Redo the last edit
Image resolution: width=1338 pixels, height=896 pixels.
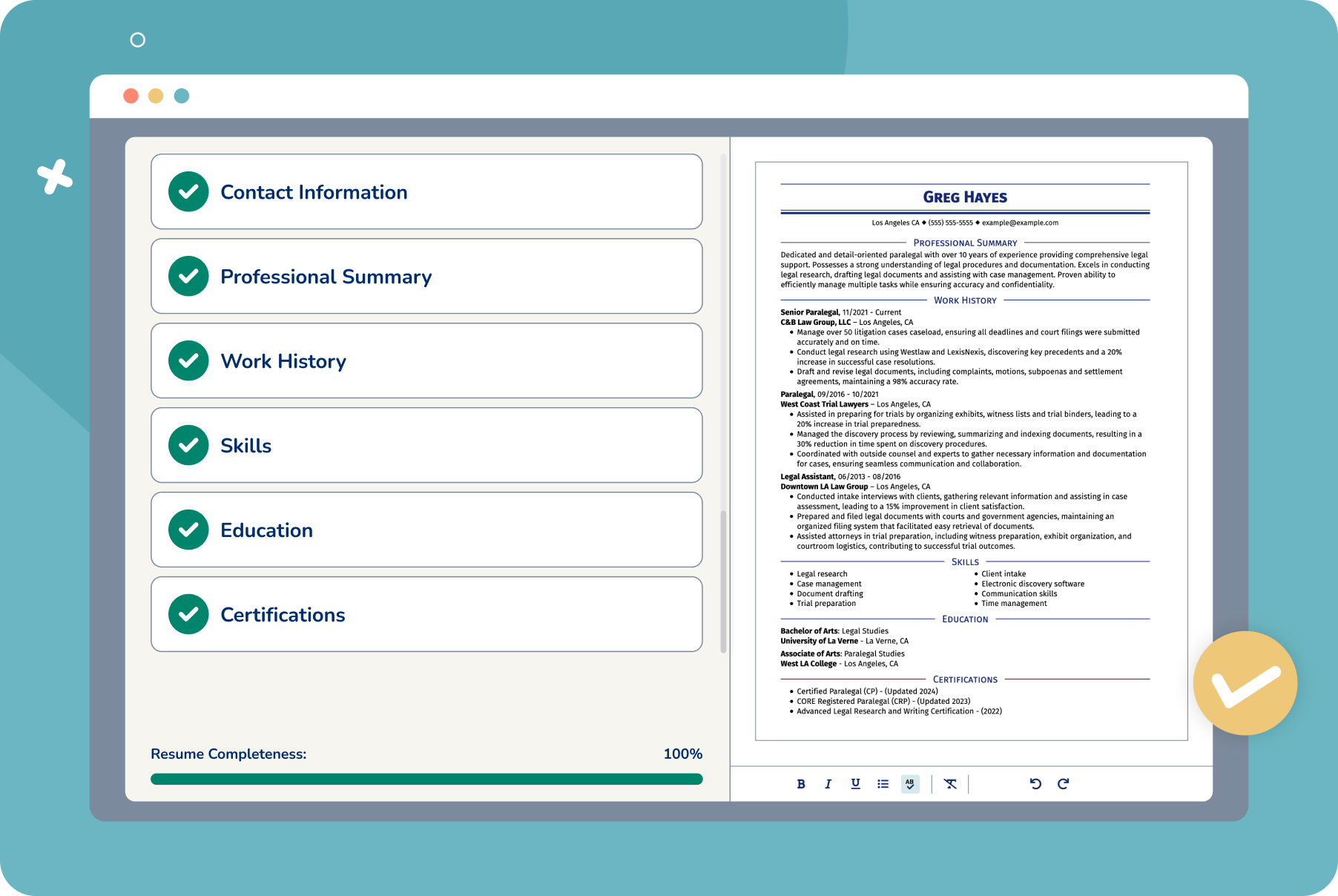[1064, 784]
